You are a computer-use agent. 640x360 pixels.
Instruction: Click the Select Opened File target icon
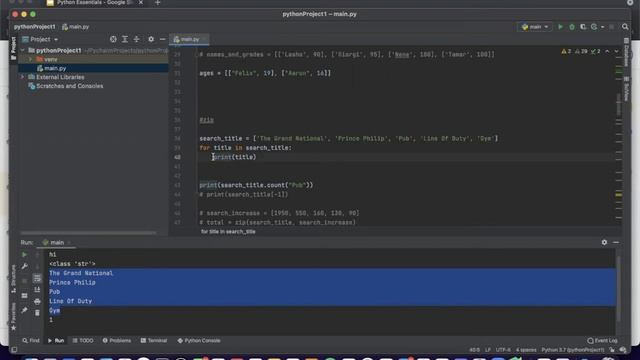click(x=113, y=39)
